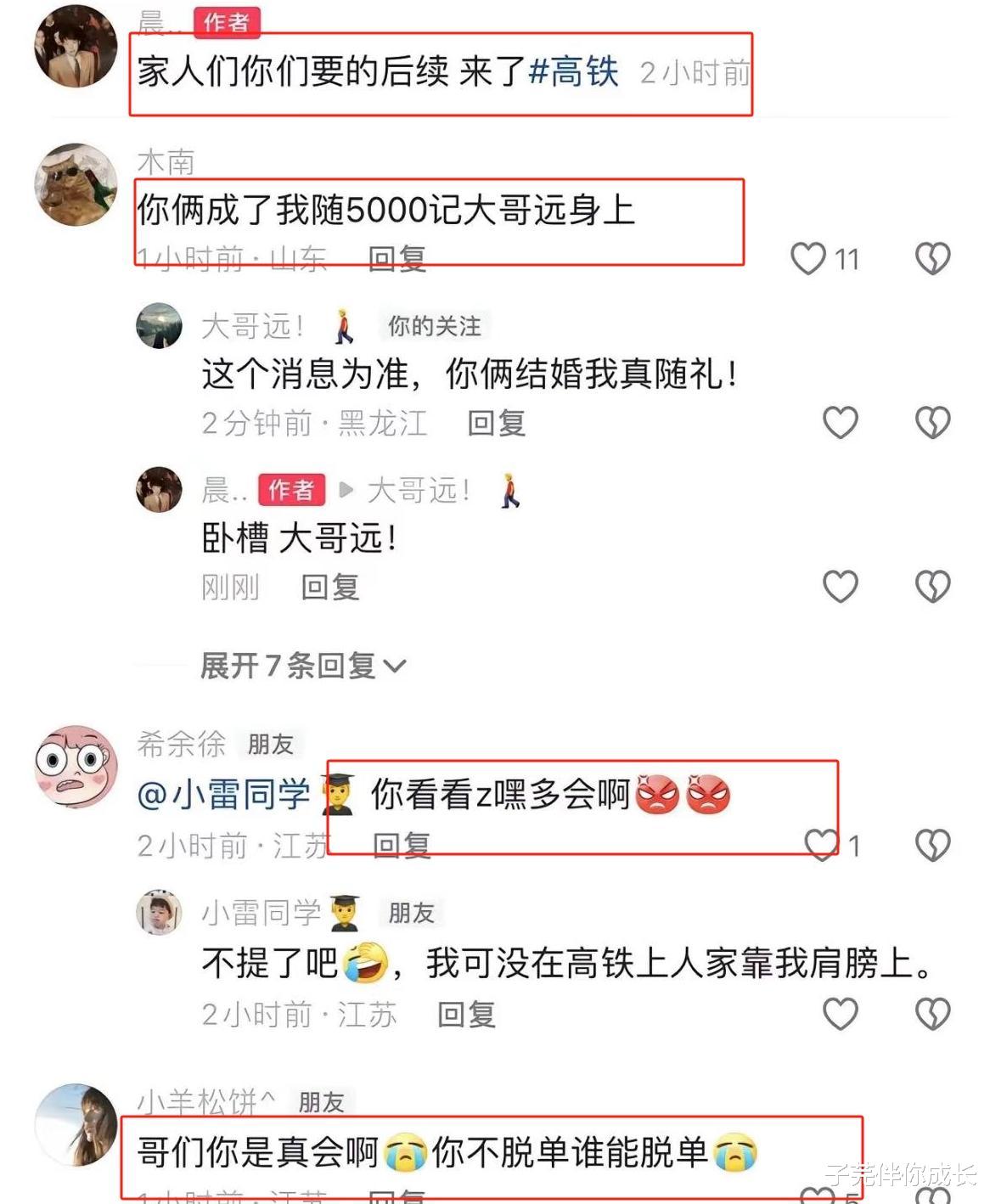The height and width of the screenshot is (1204, 990).
Task: Open the #高铁 hashtag
Action: coord(574,72)
